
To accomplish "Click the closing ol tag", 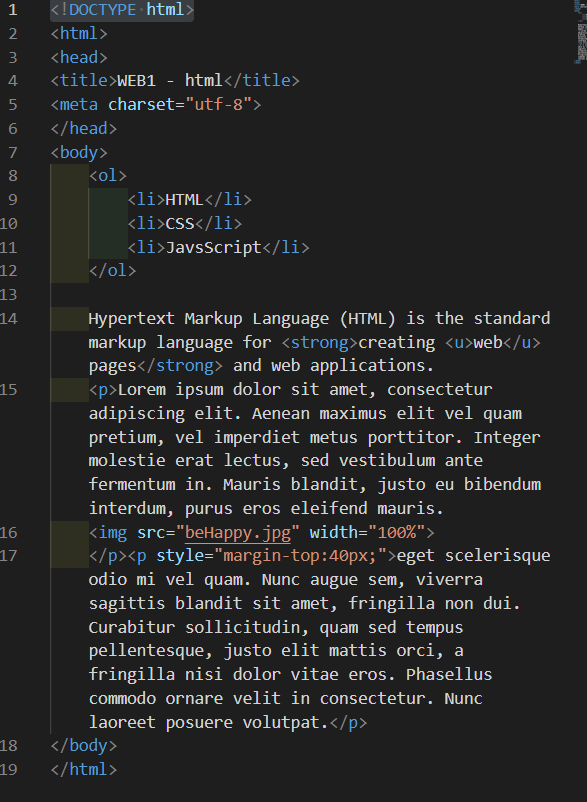I will pos(112,271).
